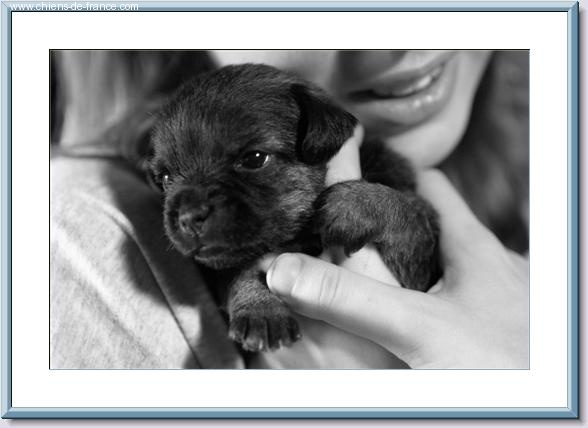The image size is (588, 428).
Task: Click the gray sweater fabric area
Action: 112,281
